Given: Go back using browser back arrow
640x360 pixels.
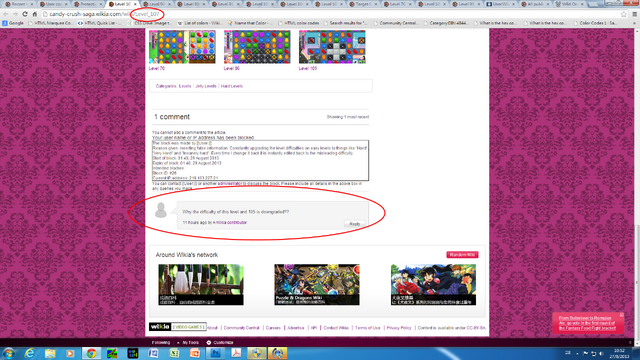Looking at the screenshot, I should (x=5, y=14).
